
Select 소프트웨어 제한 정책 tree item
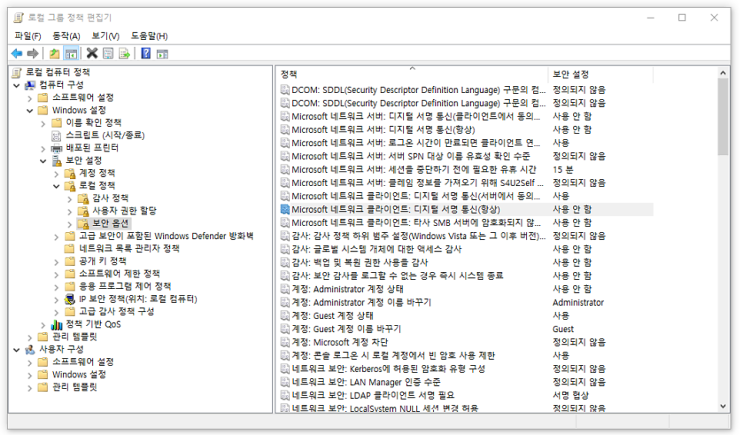pos(119,274)
